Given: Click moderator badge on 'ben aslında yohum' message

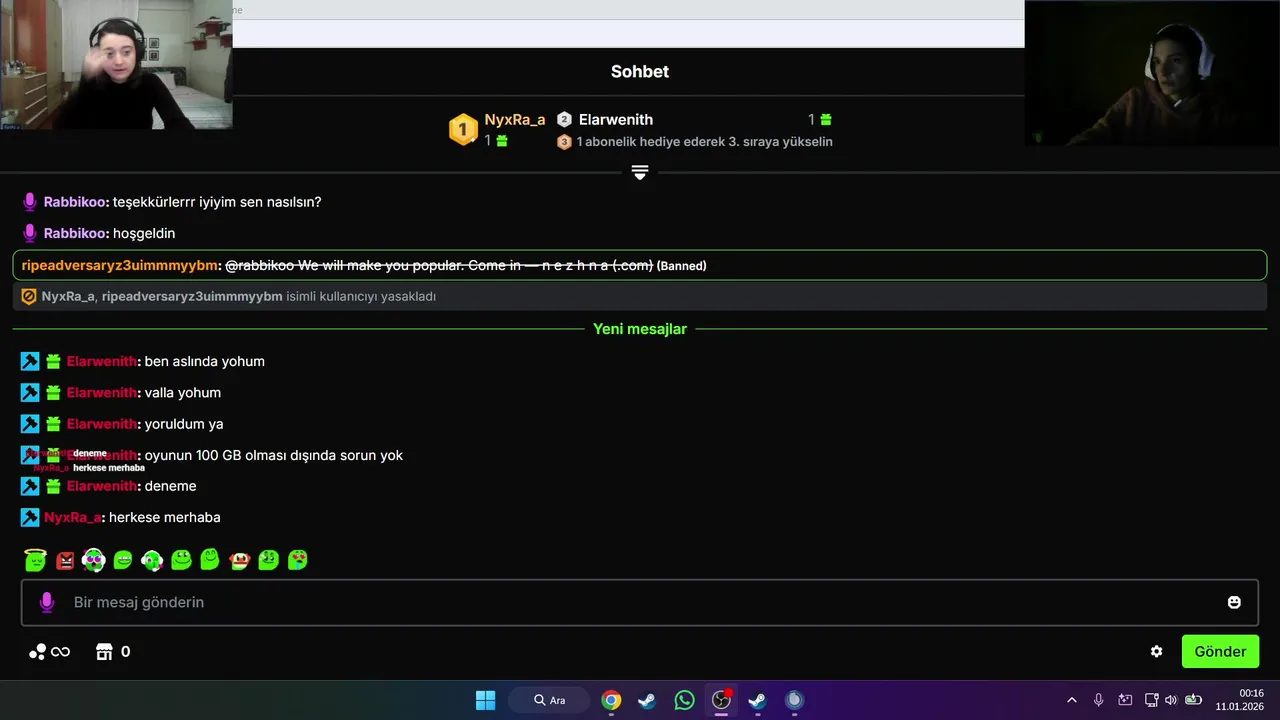Looking at the screenshot, I should (30, 361).
